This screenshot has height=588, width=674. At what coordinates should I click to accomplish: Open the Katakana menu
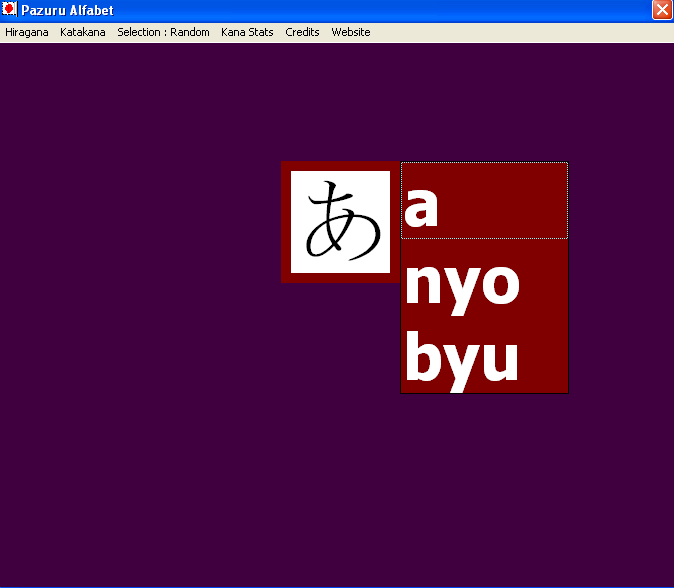tap(83, 32)
